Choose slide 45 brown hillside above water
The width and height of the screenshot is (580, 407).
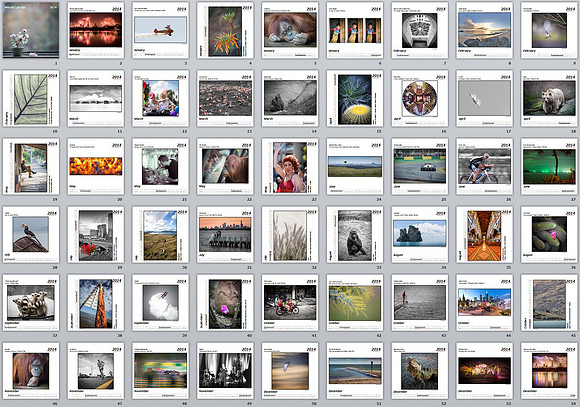coord(549,303)
